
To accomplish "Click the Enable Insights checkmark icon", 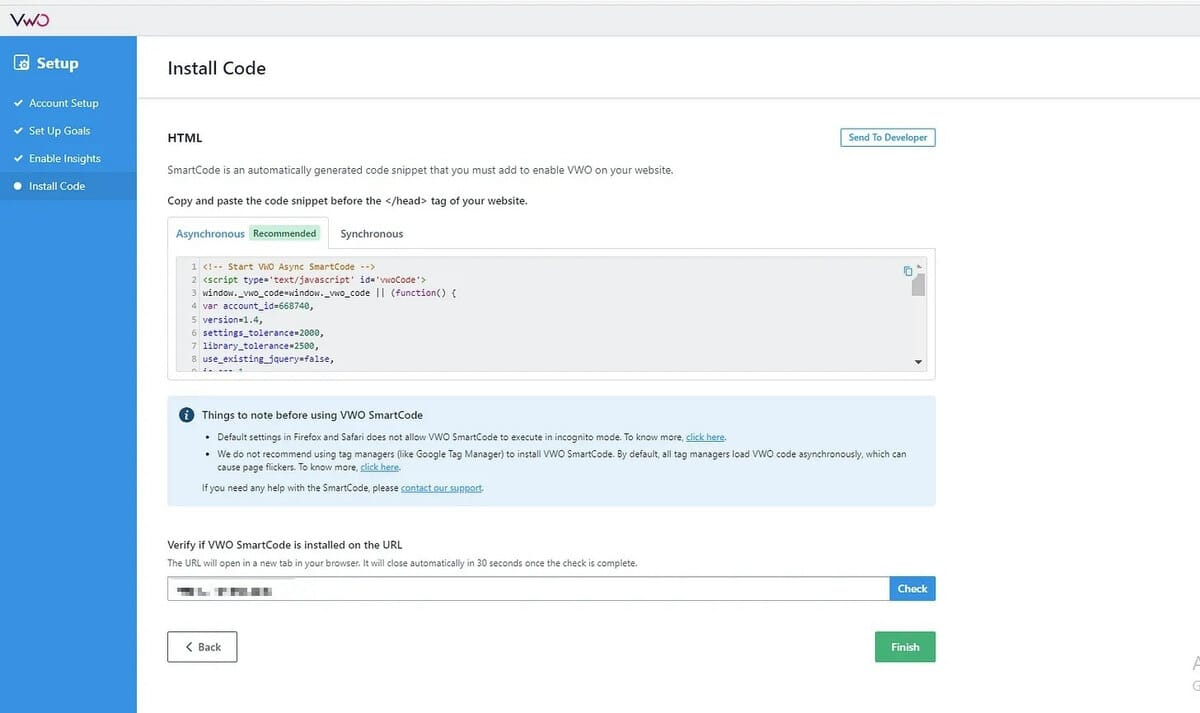I will 18,158.
